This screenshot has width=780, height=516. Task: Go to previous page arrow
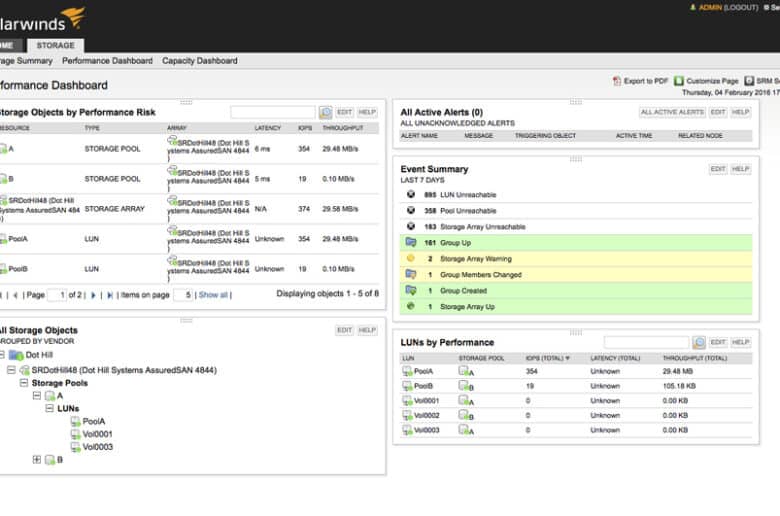(x=15, y=296)
